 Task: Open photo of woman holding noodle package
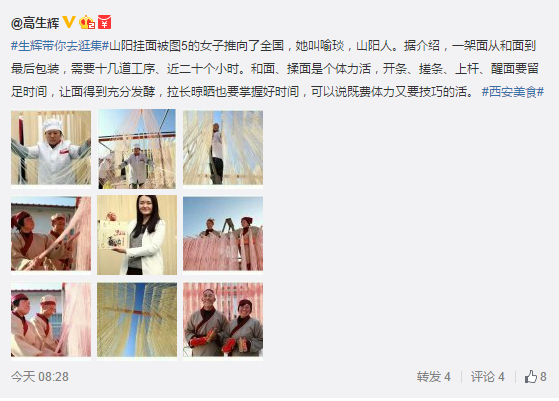point(137,235)
